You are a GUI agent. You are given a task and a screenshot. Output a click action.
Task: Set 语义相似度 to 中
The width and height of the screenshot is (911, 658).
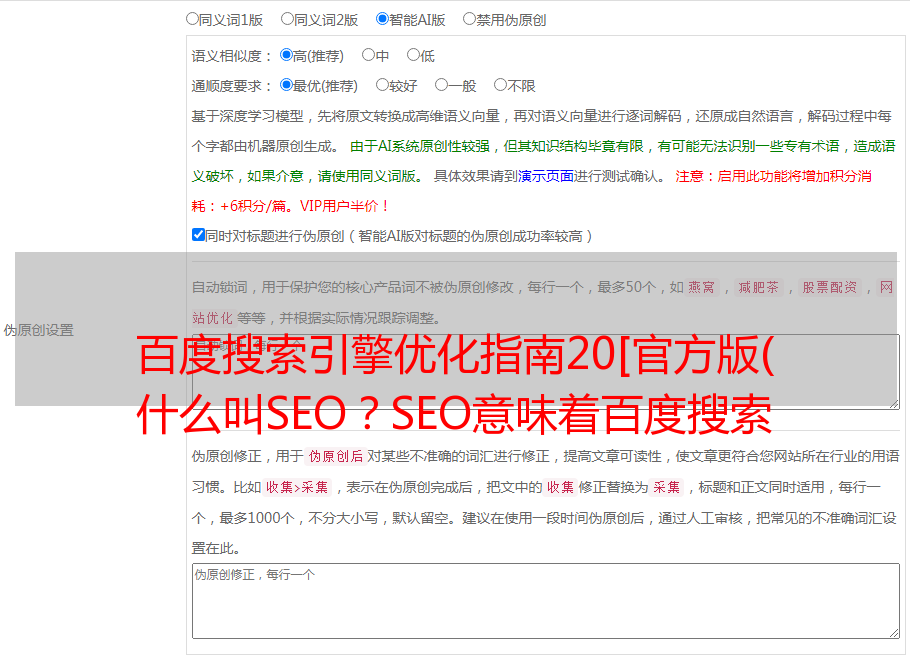368,55
